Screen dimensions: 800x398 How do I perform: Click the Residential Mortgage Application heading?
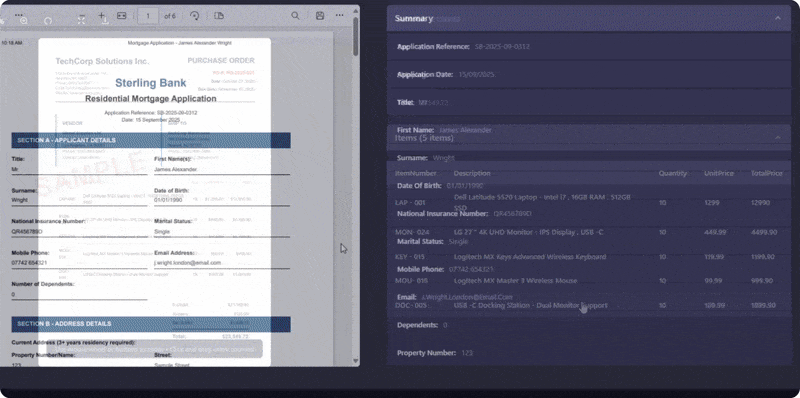pos(151,98)
